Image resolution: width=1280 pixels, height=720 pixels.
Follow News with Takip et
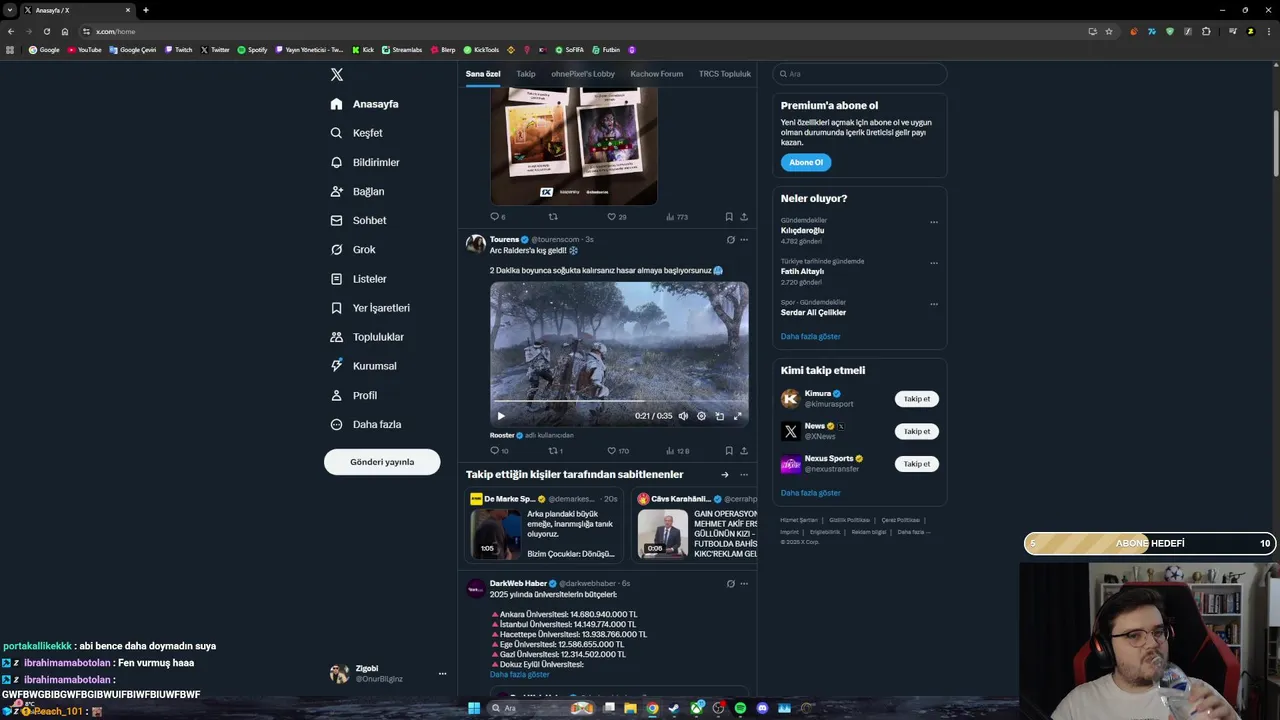[x=917, y=431]
